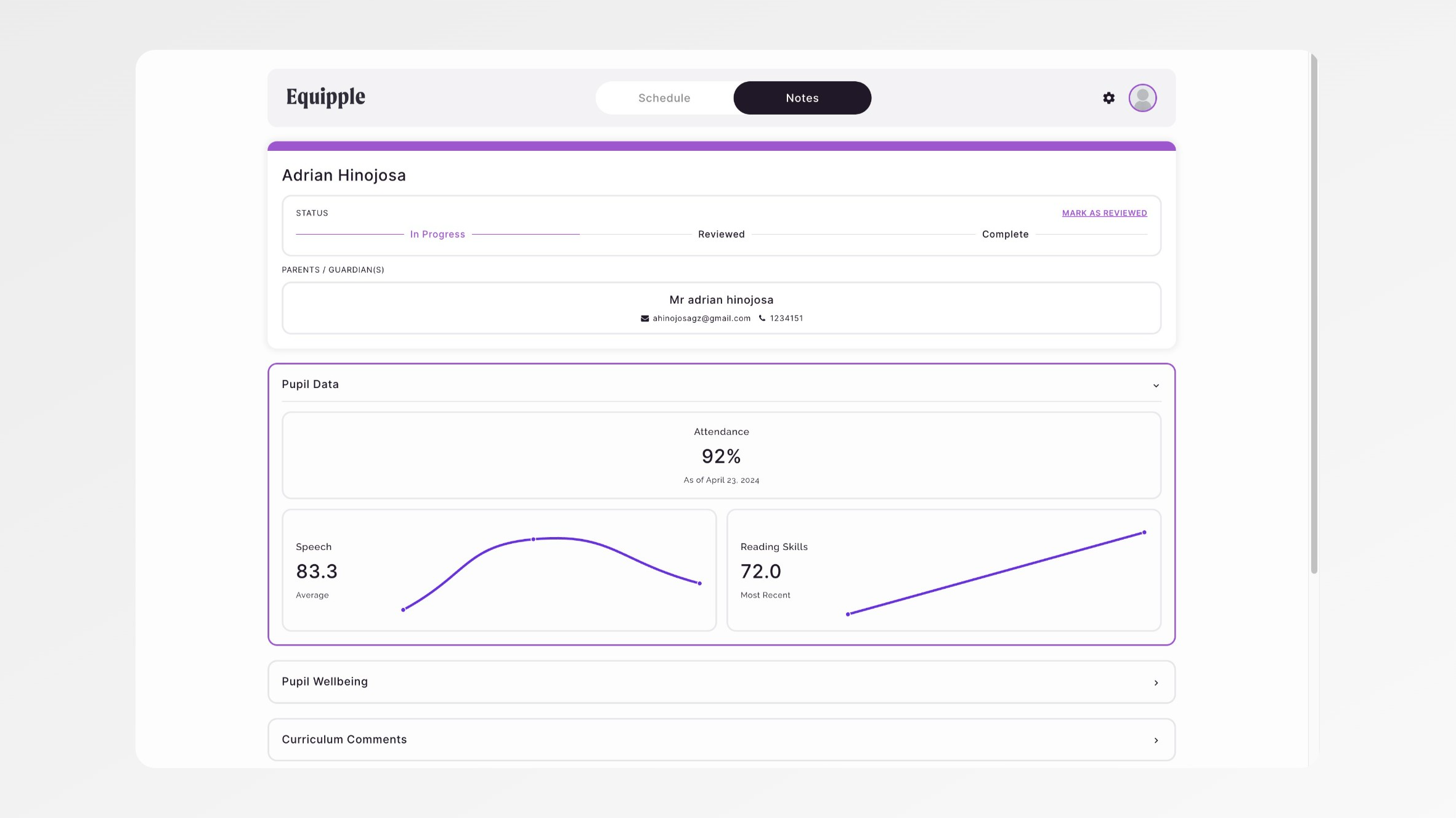Select the Reviewed status step
The image size is (1456, 818).
[721, 235]
